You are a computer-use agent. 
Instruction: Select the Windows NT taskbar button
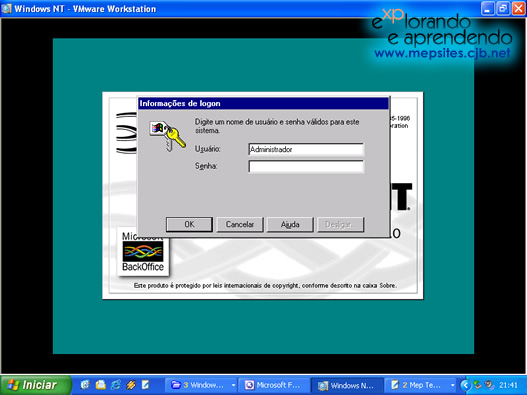(x=347, y=385)
